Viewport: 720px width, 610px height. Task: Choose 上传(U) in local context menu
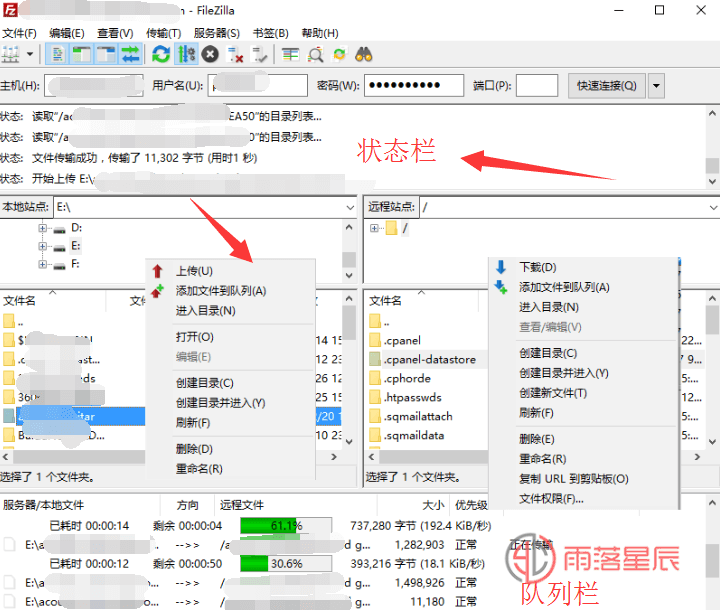point(194,271)
